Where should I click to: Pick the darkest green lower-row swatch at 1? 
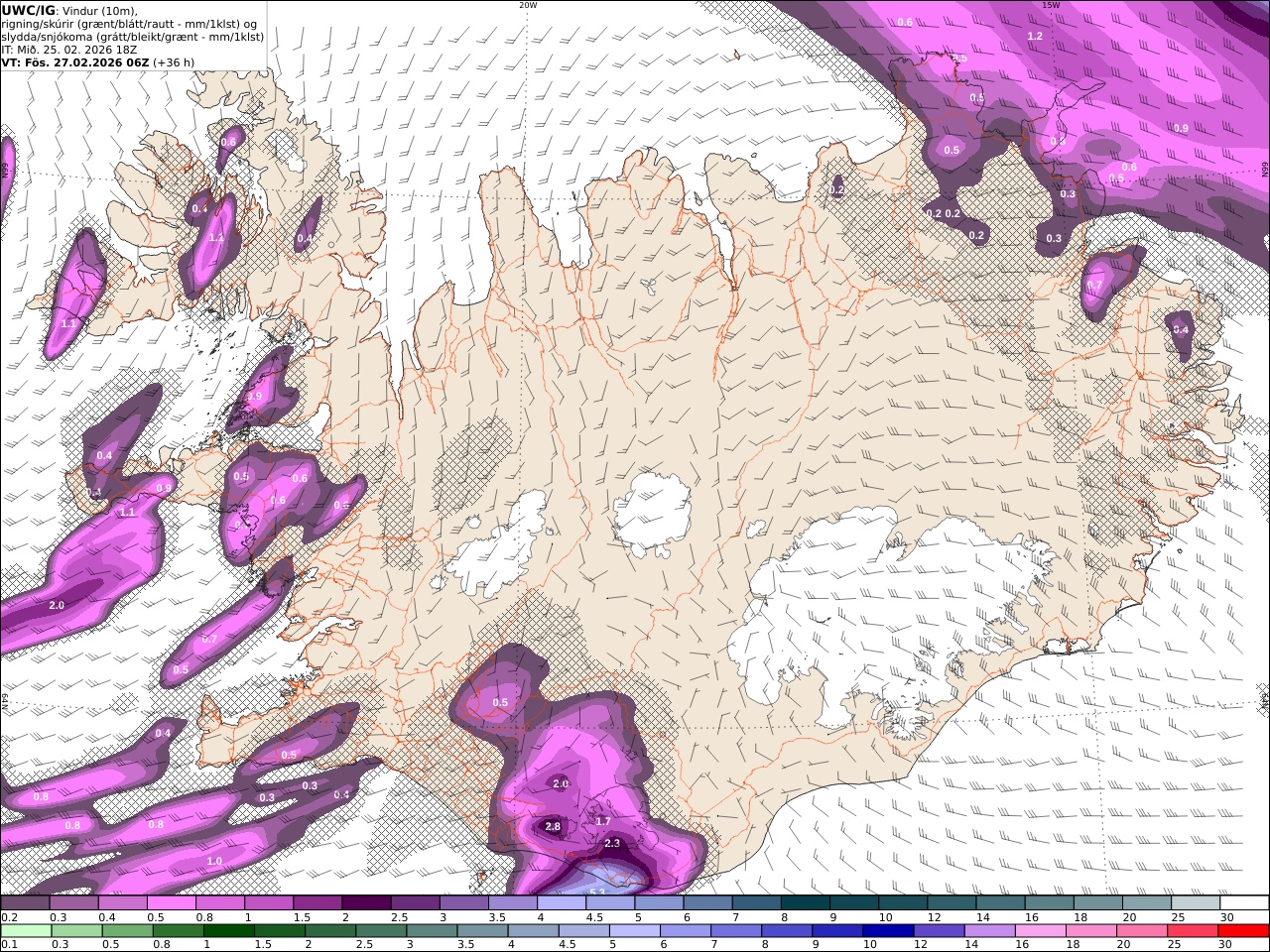click(x=229, y=931)
